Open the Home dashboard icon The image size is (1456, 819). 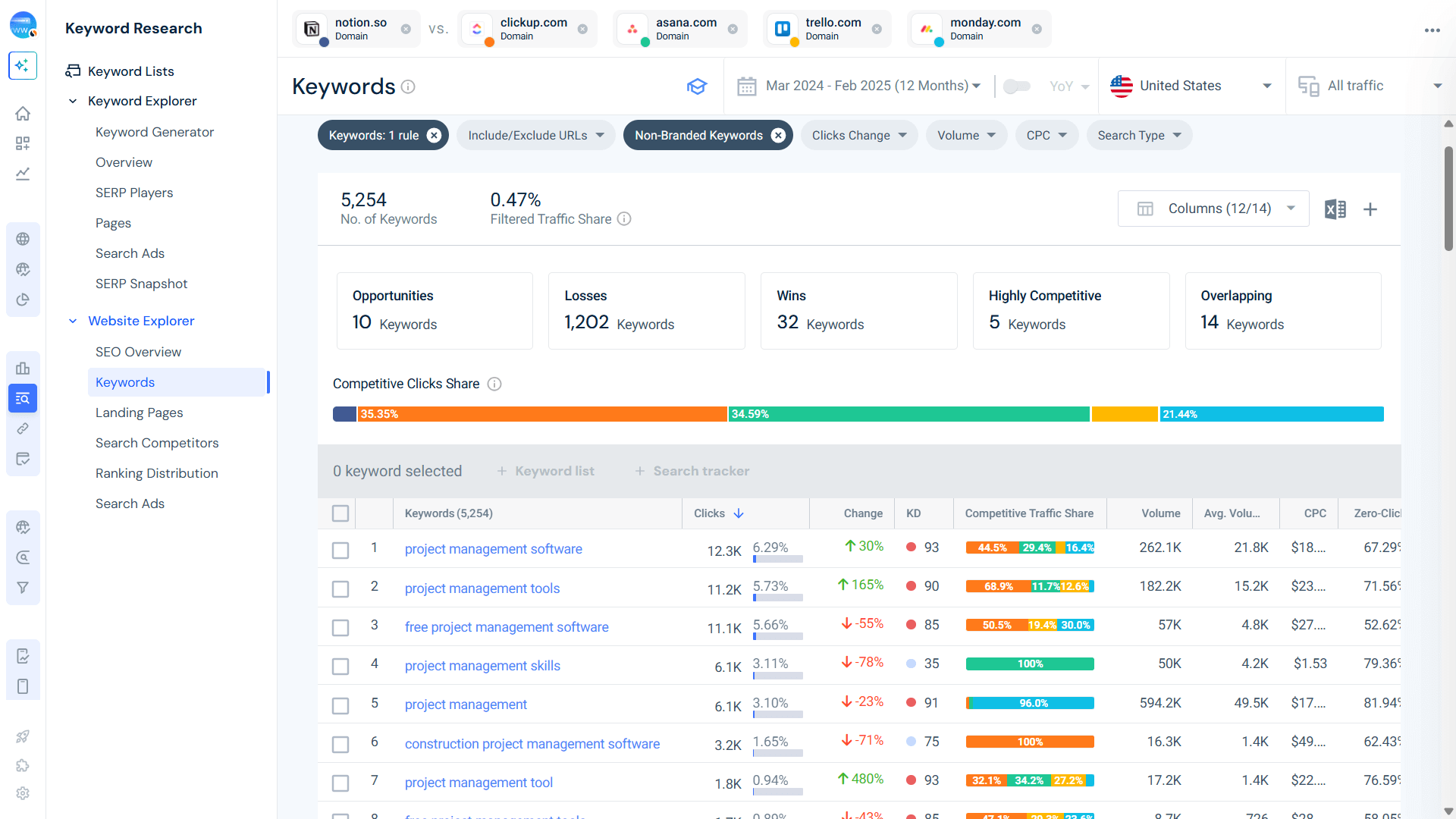coord(23,113)
